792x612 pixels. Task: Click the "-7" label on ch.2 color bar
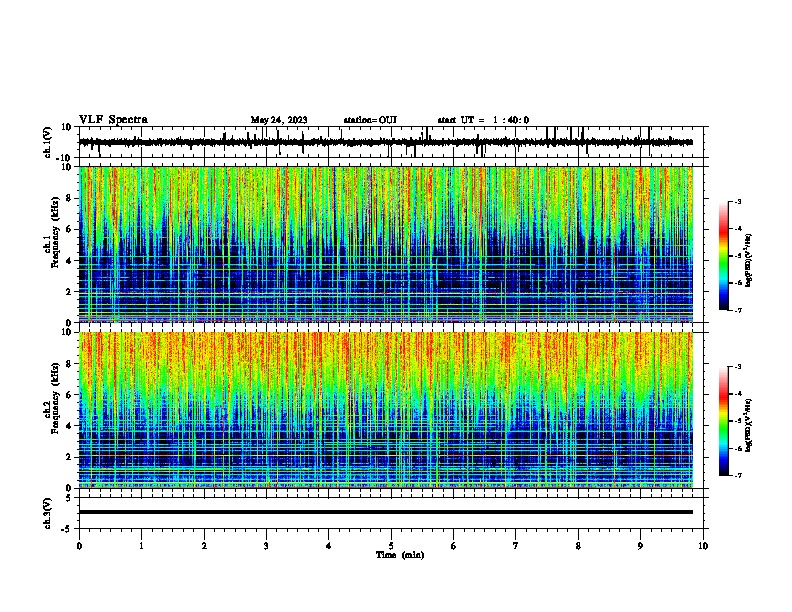coord(738,476)
